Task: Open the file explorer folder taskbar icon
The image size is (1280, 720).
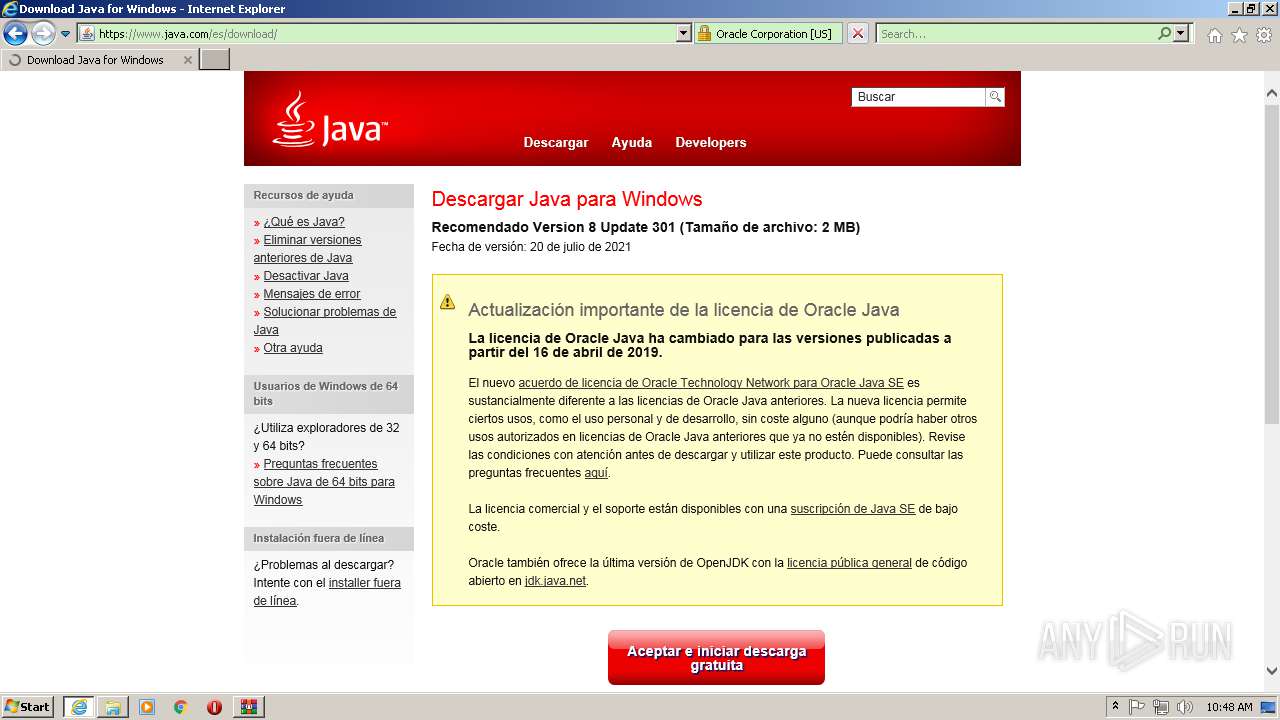Action: [113, 707]
